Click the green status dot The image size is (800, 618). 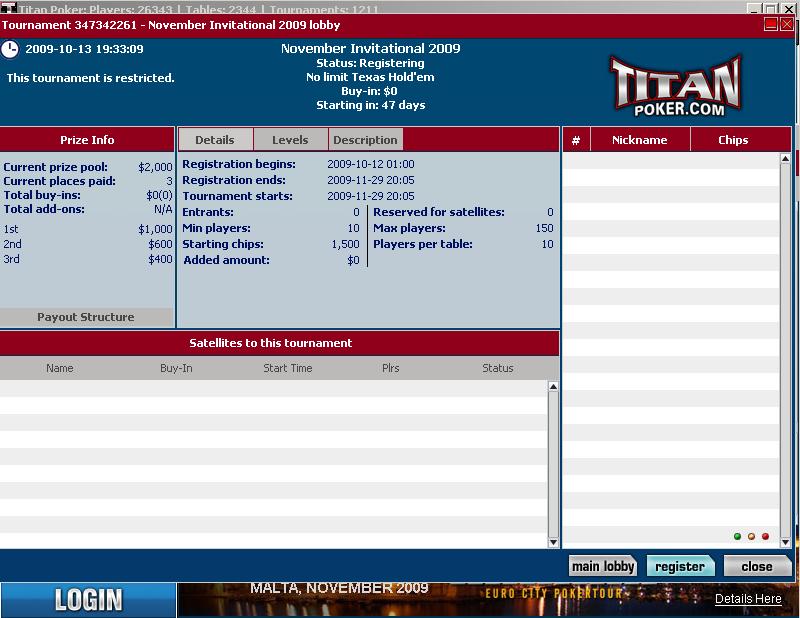pyautogui.click(x=737, y=536)
